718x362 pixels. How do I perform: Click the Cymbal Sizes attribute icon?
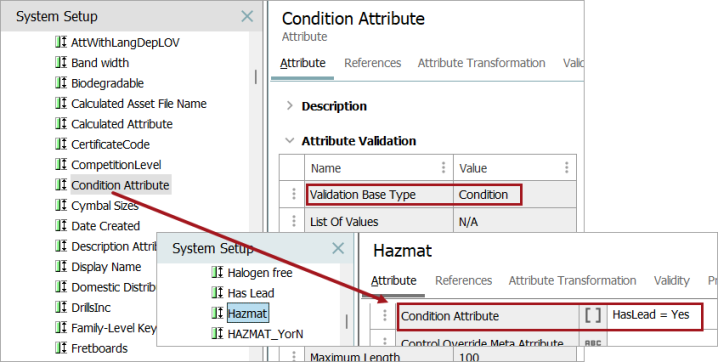click(61, 205)
